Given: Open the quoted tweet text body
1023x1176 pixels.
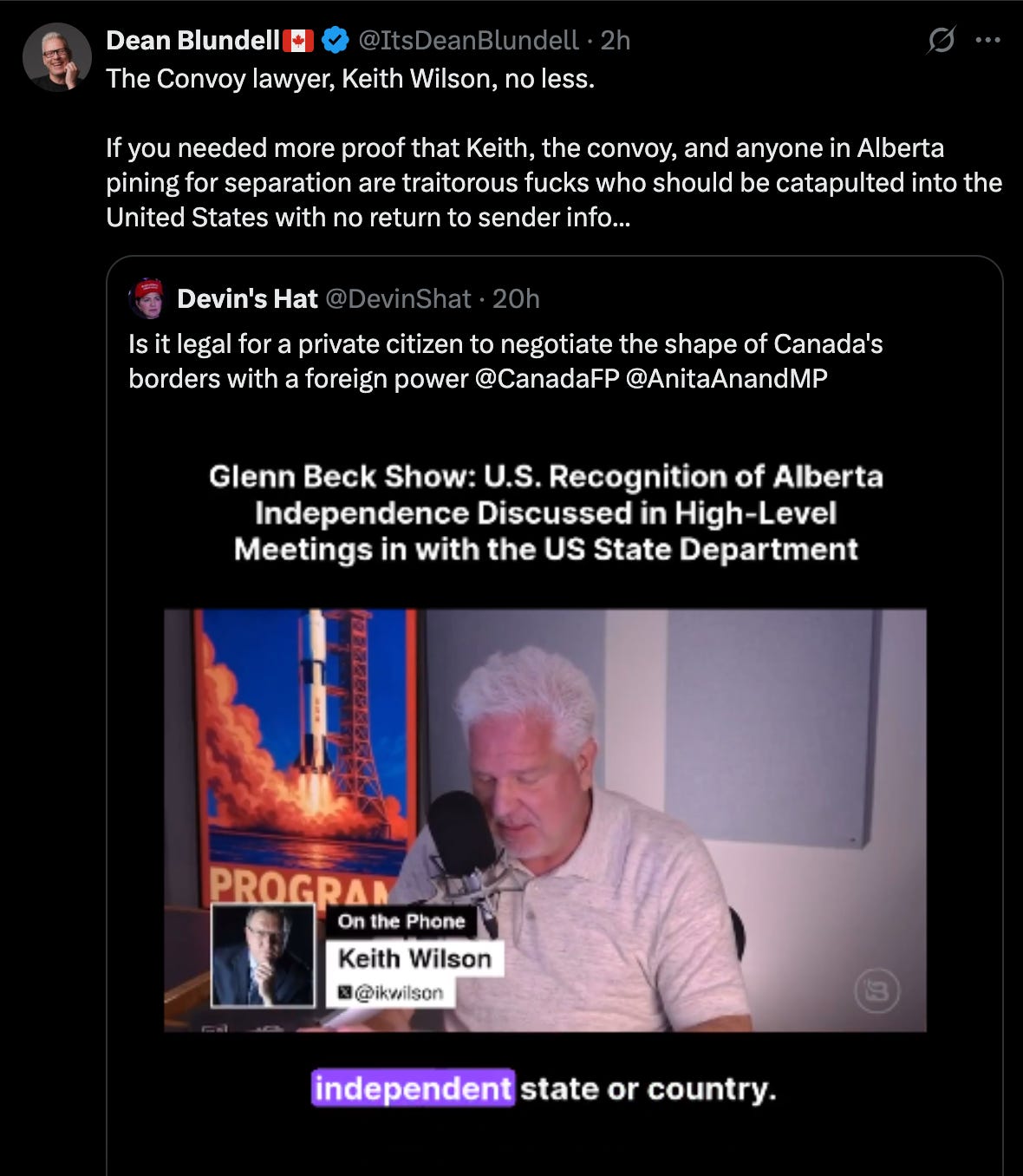Looking at the screenshot, I should click(x=505, y=362).
